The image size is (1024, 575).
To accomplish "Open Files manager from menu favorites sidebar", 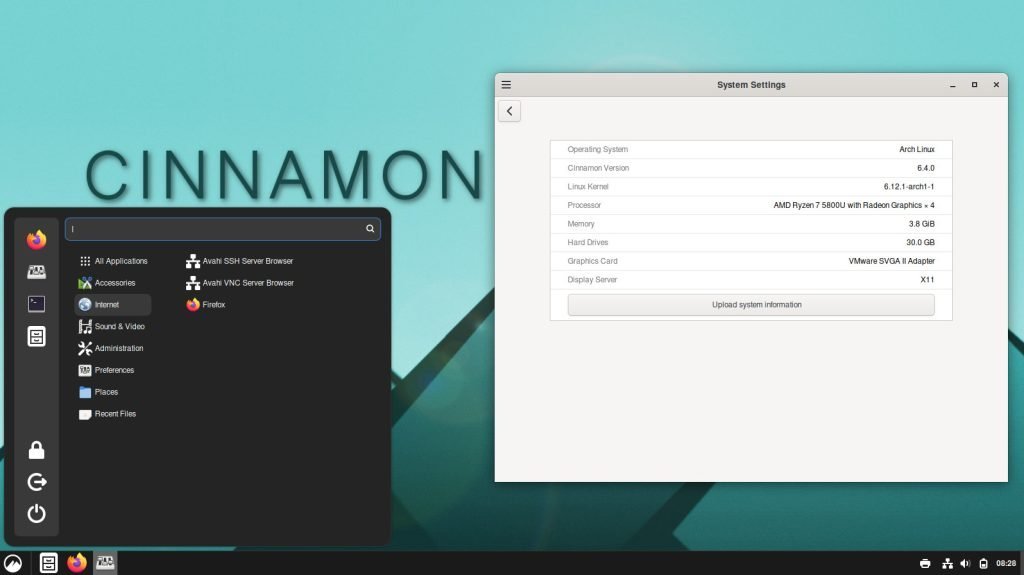I will pos(37,337).
